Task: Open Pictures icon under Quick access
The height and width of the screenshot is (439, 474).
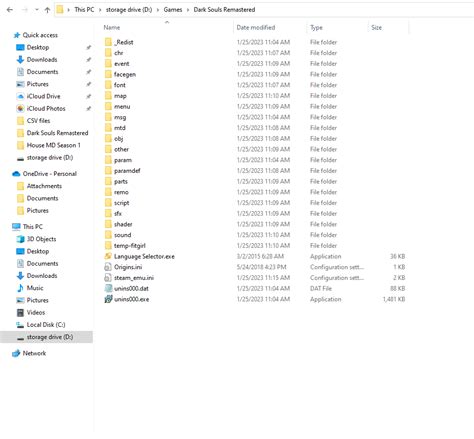Action: [x=20, y=84]
